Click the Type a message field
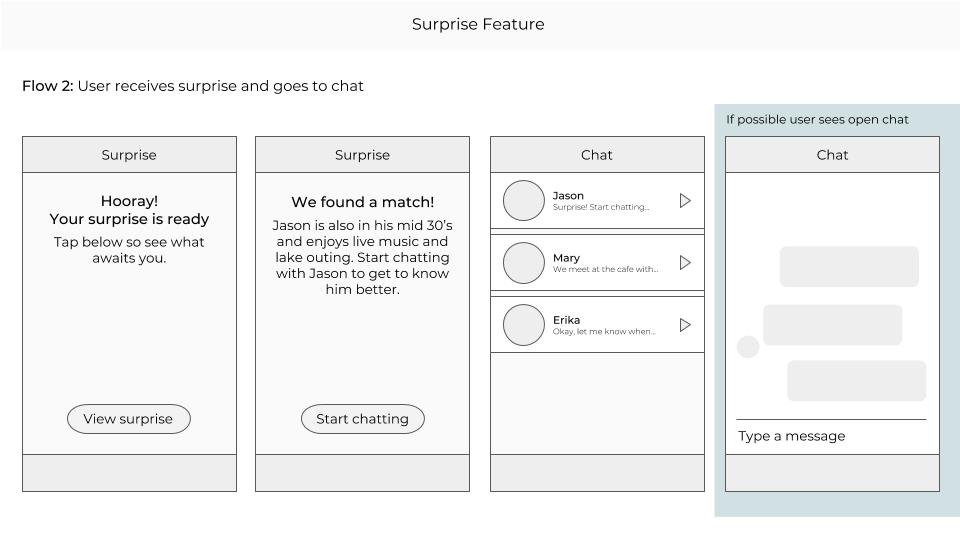Screen dimensions: 960x540 tap(831, 436)
